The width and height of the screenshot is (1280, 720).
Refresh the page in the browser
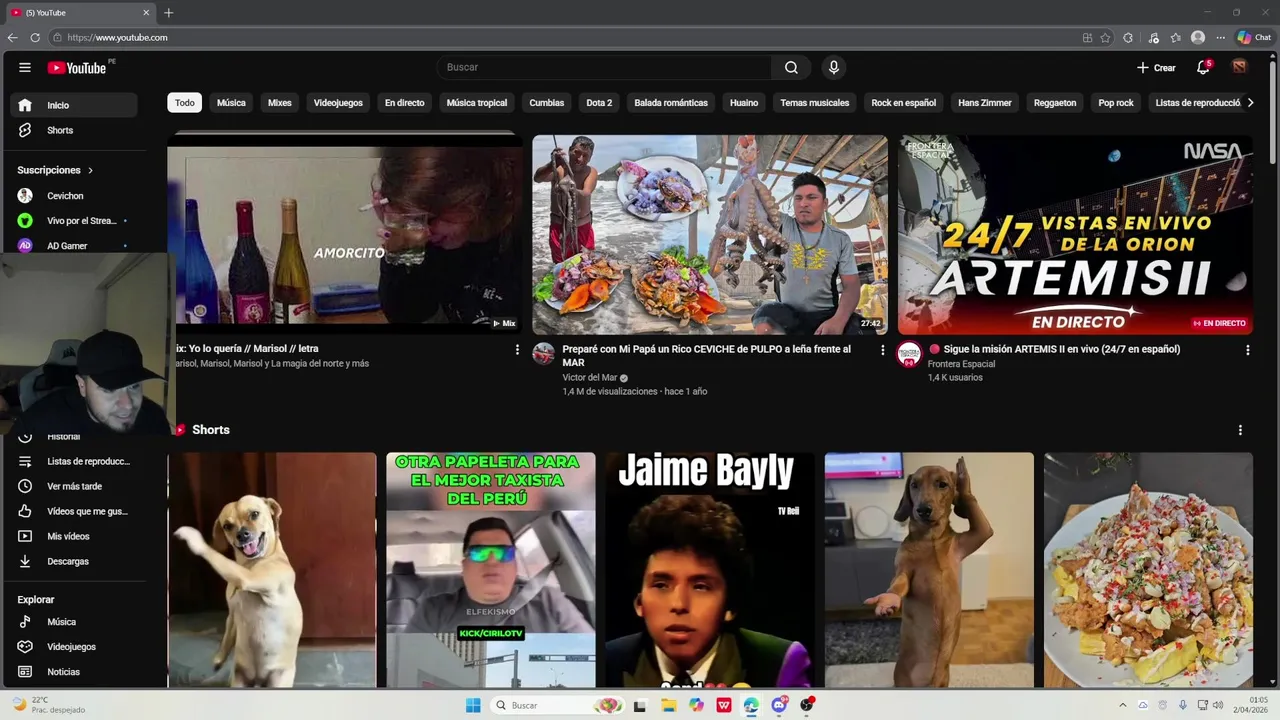coord(35,37)
